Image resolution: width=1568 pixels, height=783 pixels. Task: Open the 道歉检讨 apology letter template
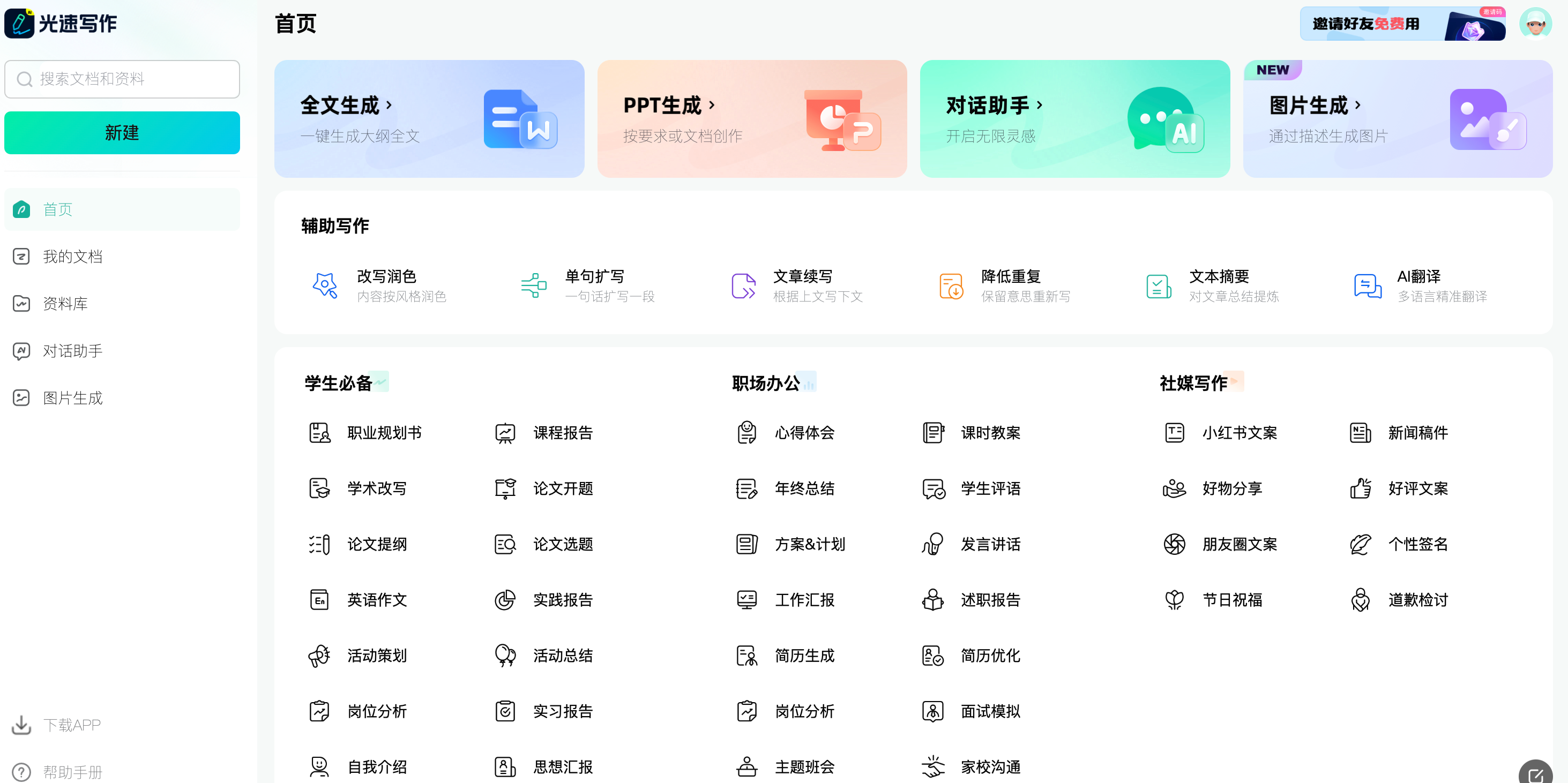click(x=1418, y=600)
